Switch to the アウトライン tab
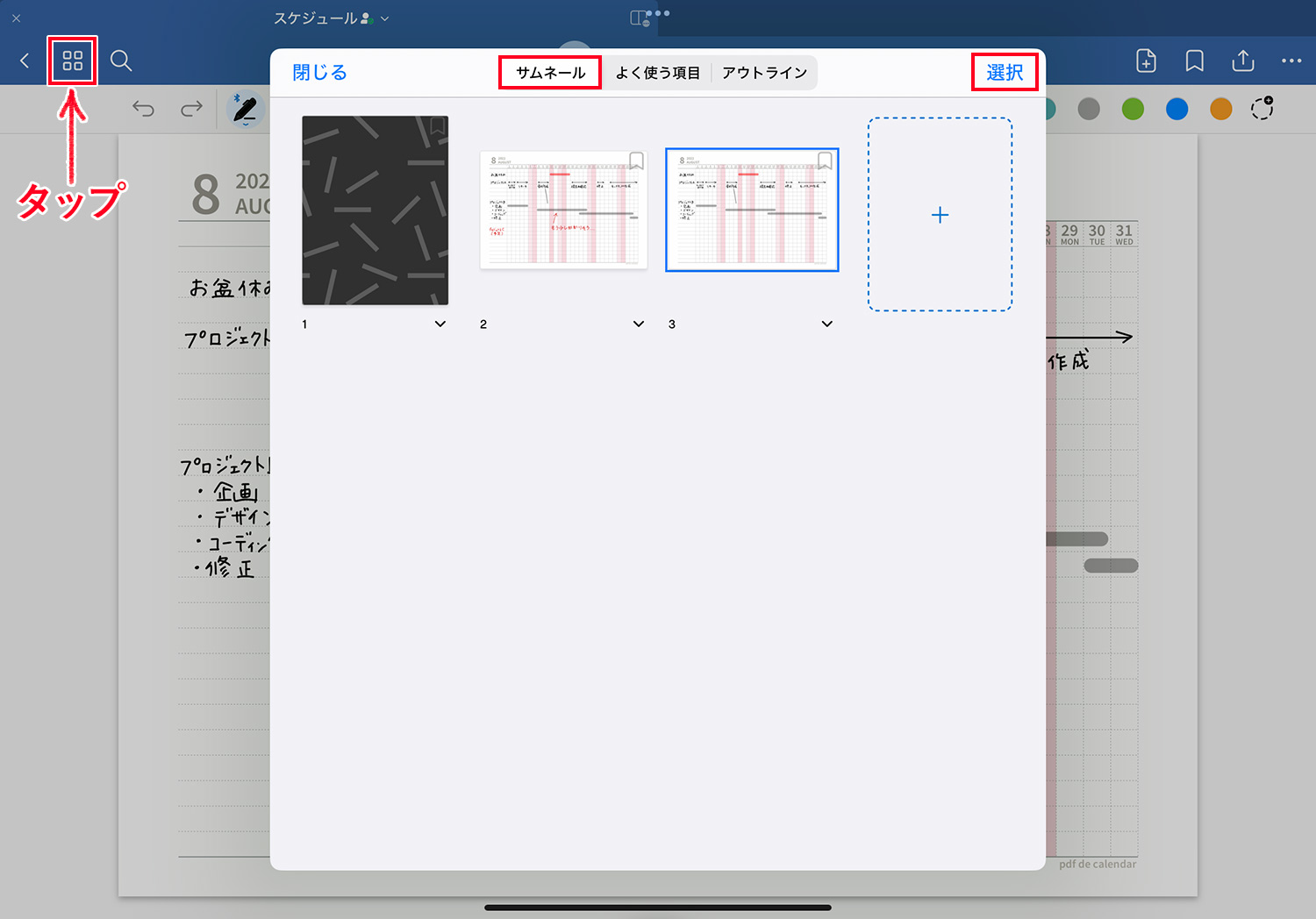Viewport: 1316px width, 919px height. [764, 73]
